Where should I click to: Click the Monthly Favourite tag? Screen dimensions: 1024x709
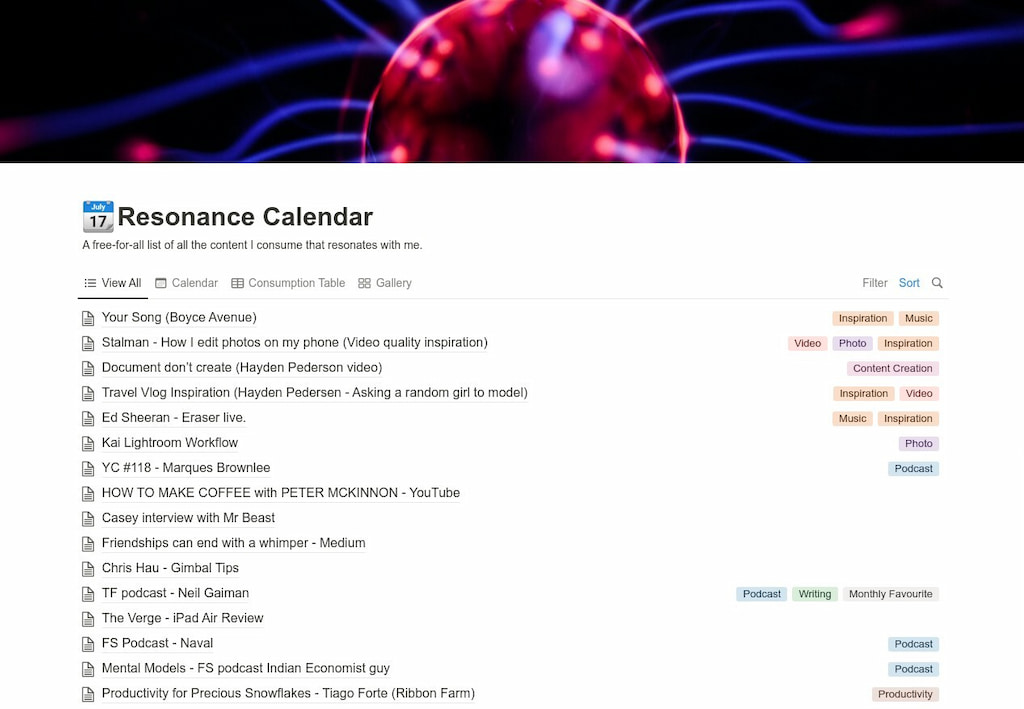890,593
